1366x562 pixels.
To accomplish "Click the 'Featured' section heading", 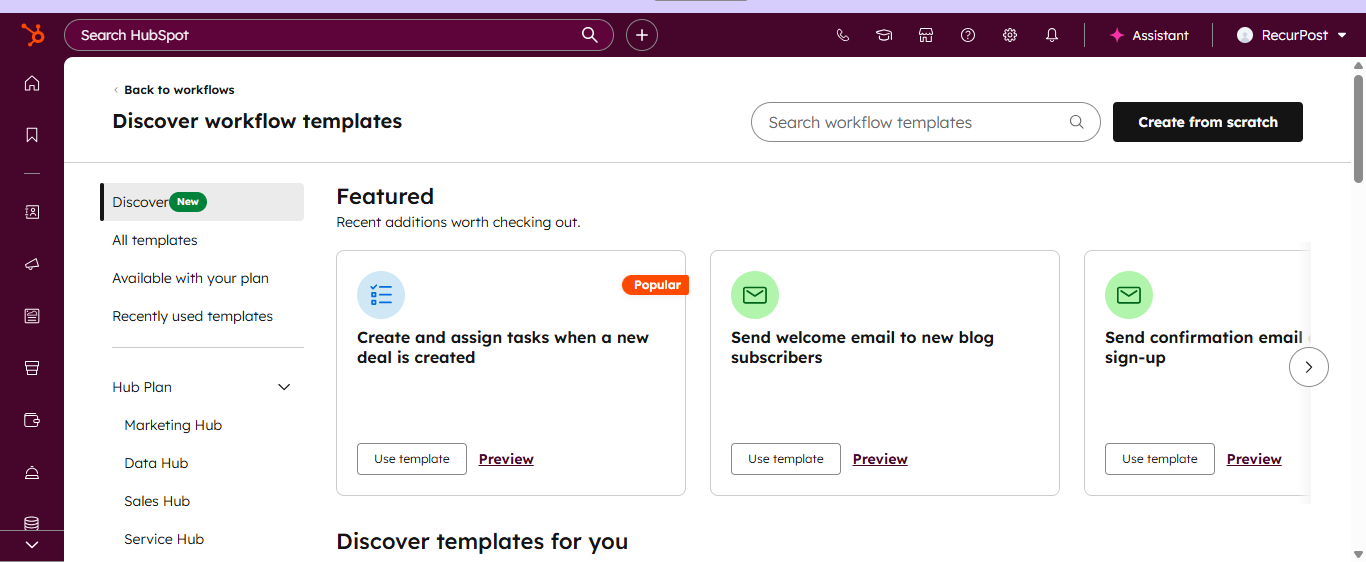I will click(385, 196).
